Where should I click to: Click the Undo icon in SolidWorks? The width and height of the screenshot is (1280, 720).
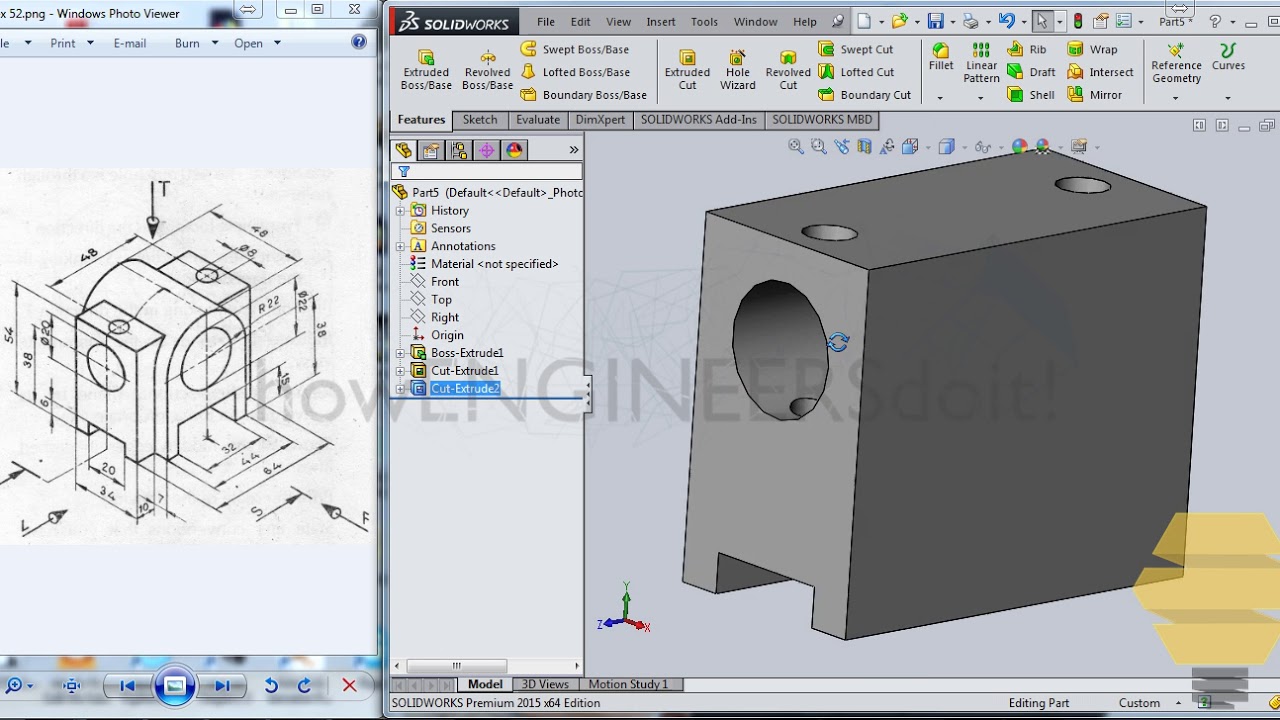1006,21
